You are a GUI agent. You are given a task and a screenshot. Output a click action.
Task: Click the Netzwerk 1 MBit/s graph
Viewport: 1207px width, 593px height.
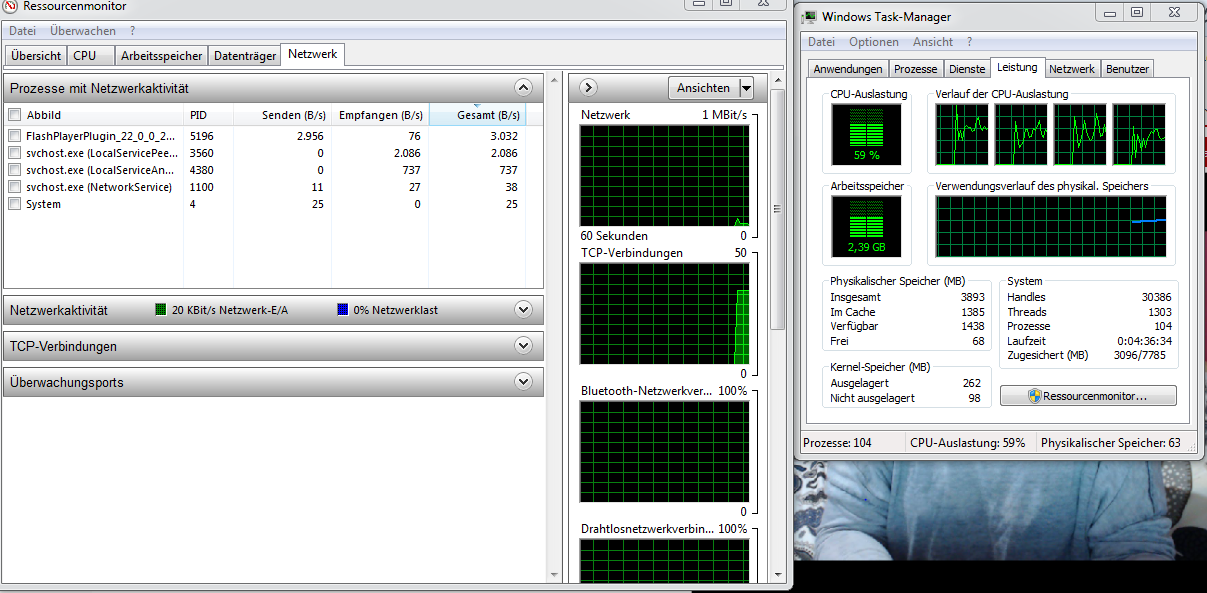tap(664, 175)
